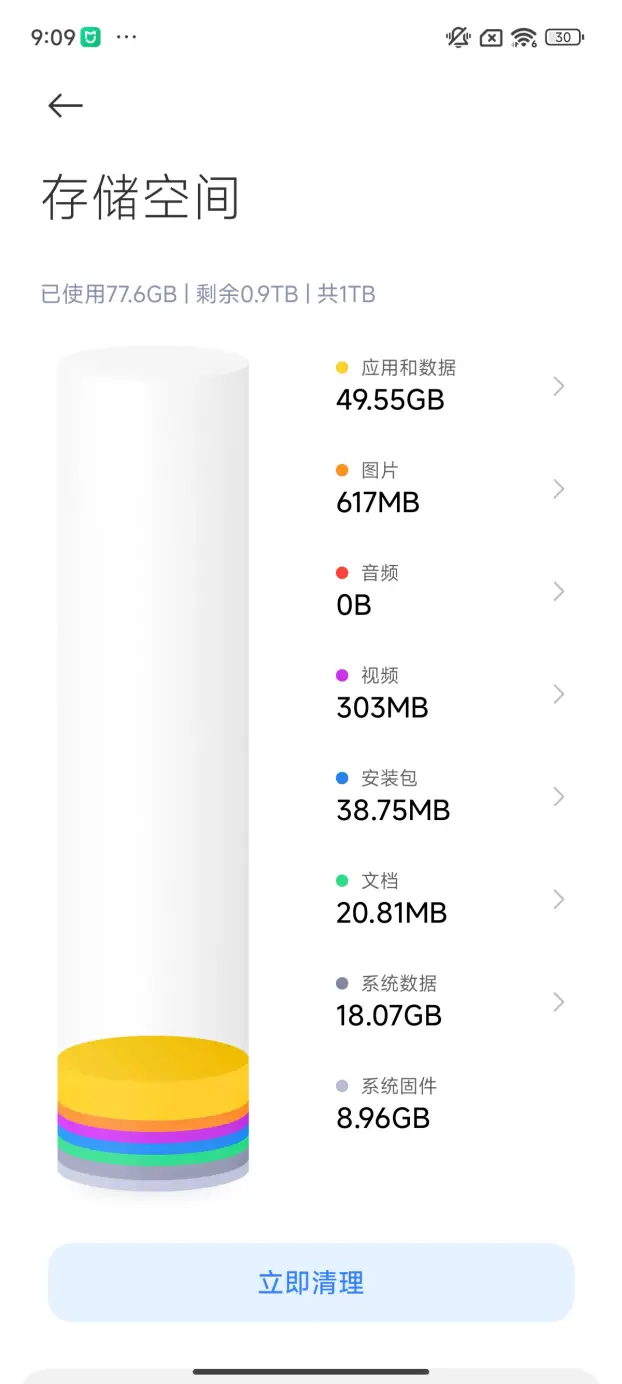Open 安装包 details chevron
This screenshot has width=622, height=1384.
coord(559,797)
